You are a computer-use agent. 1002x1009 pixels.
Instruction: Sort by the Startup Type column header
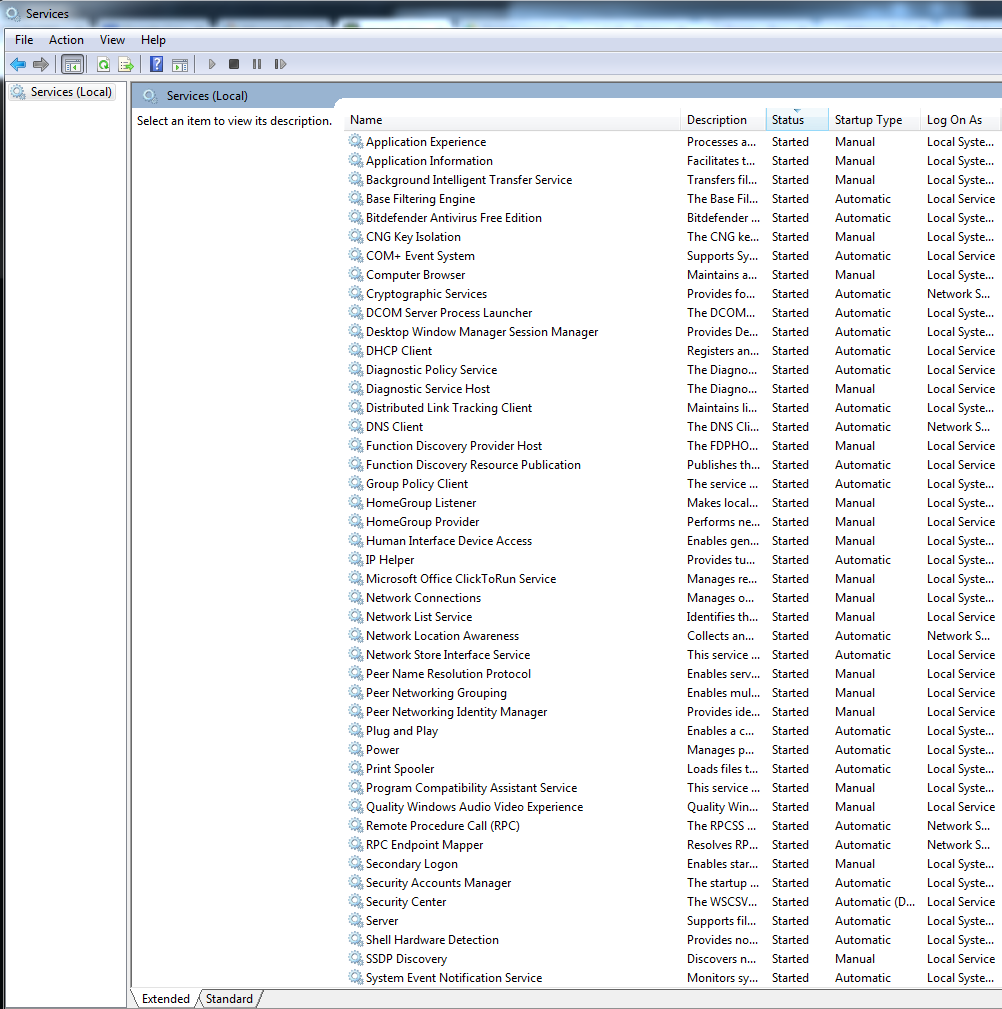(x=874, y=120)
